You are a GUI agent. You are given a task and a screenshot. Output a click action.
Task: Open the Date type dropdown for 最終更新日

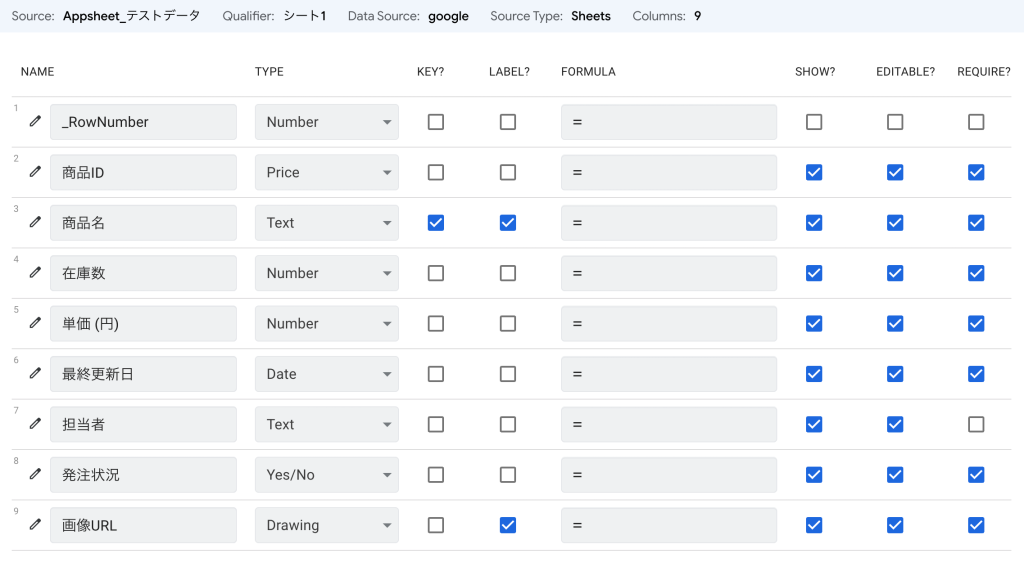point(326,374)
